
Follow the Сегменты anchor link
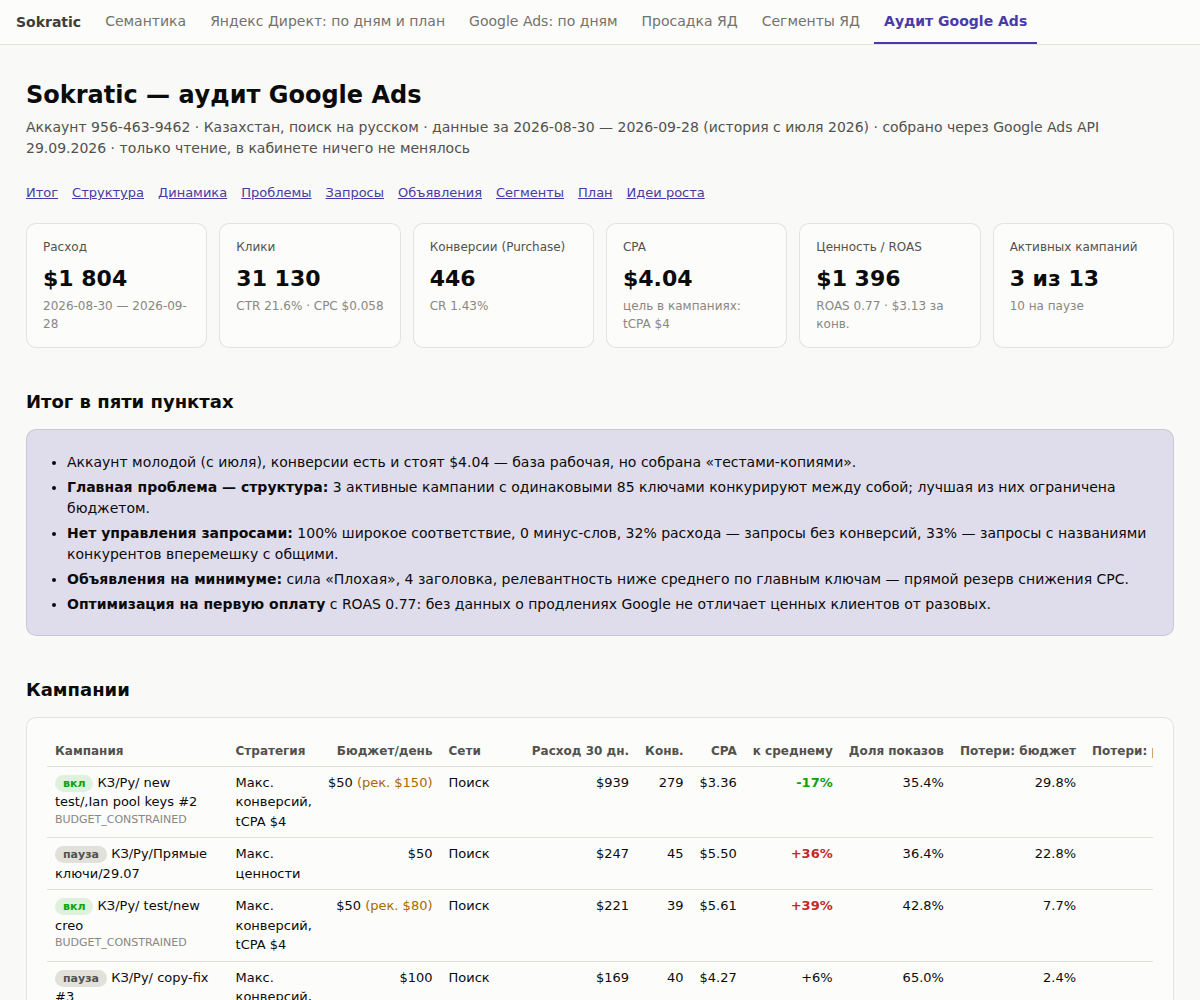click(530, 193)
